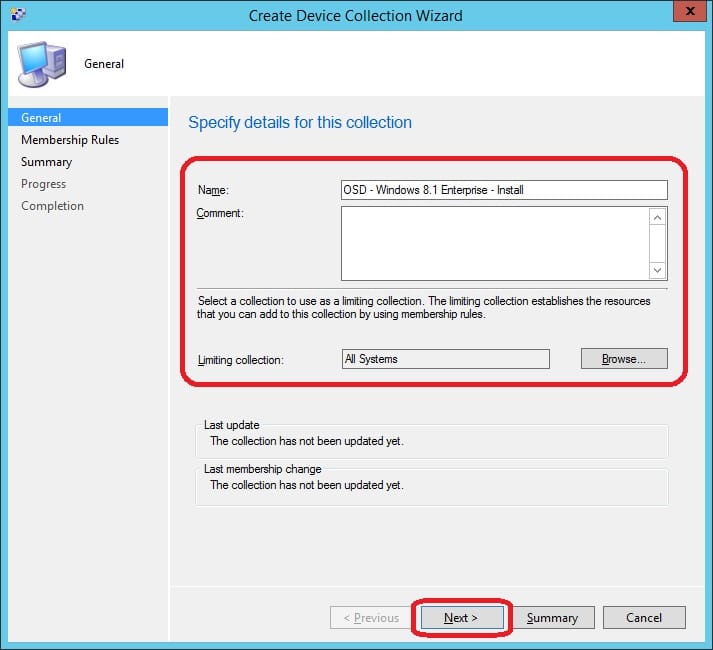The height and width of the screenshot is (650, 713).
Task: Open the Membership Rules step
Action: 70,140
